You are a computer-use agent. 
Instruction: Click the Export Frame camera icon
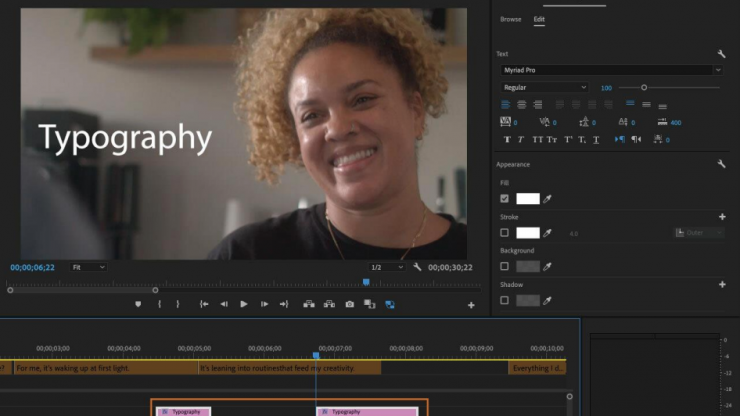tap(350, 304)
